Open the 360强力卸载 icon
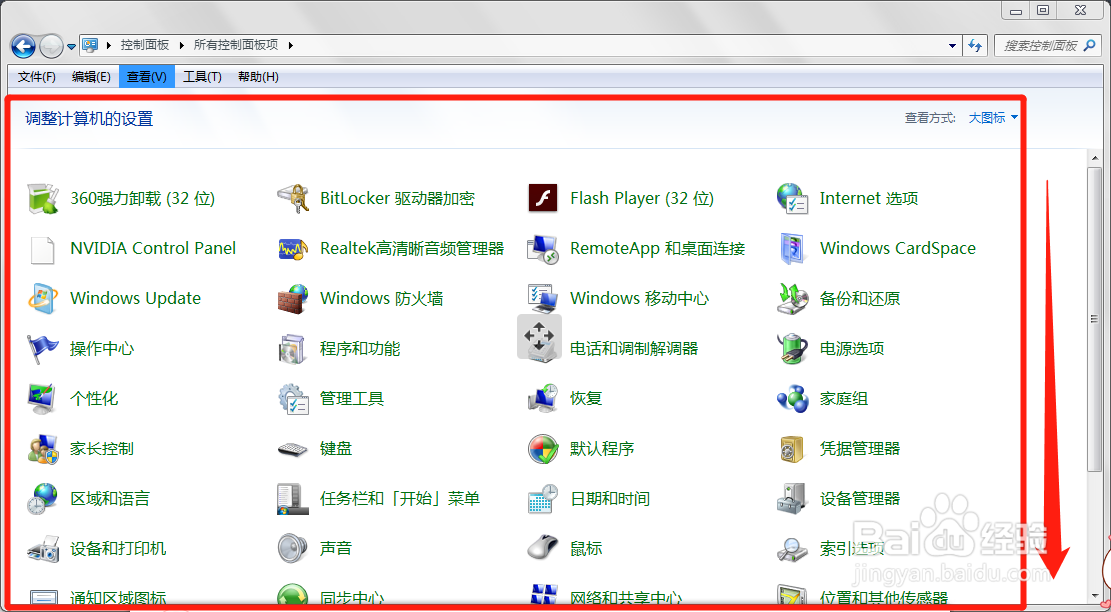This screenshot has width=1111, height=612. 43,198
